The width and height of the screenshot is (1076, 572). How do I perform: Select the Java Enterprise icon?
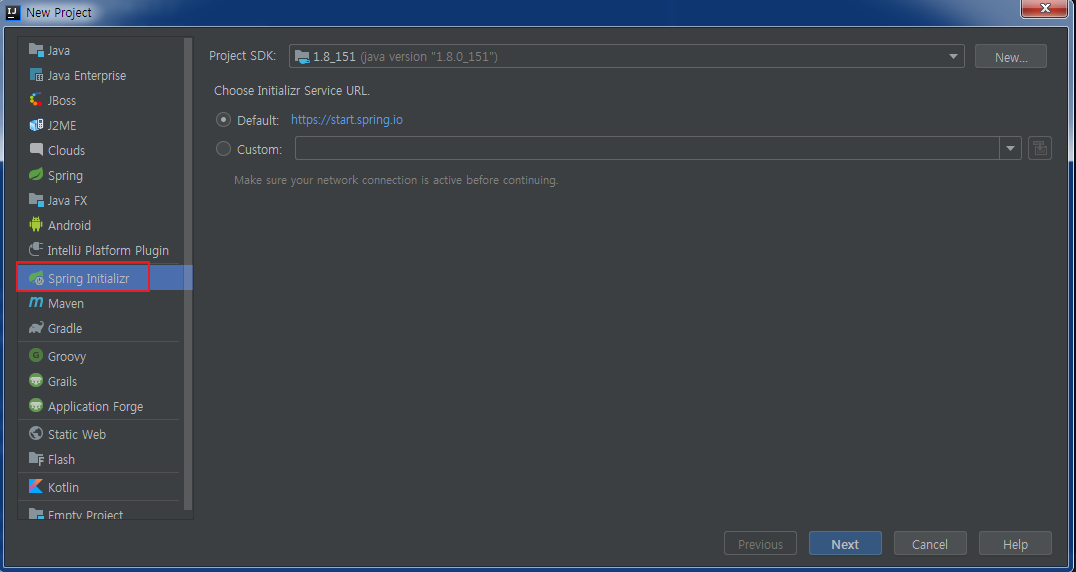(36, 75)
